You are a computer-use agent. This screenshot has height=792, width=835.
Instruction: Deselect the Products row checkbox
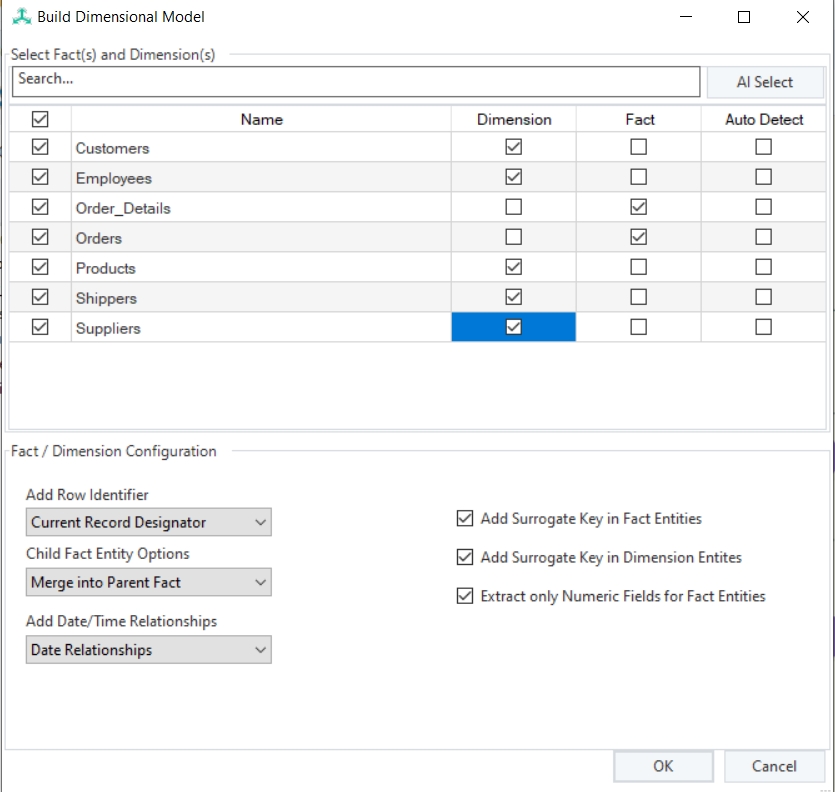click(x=40, y=267)
